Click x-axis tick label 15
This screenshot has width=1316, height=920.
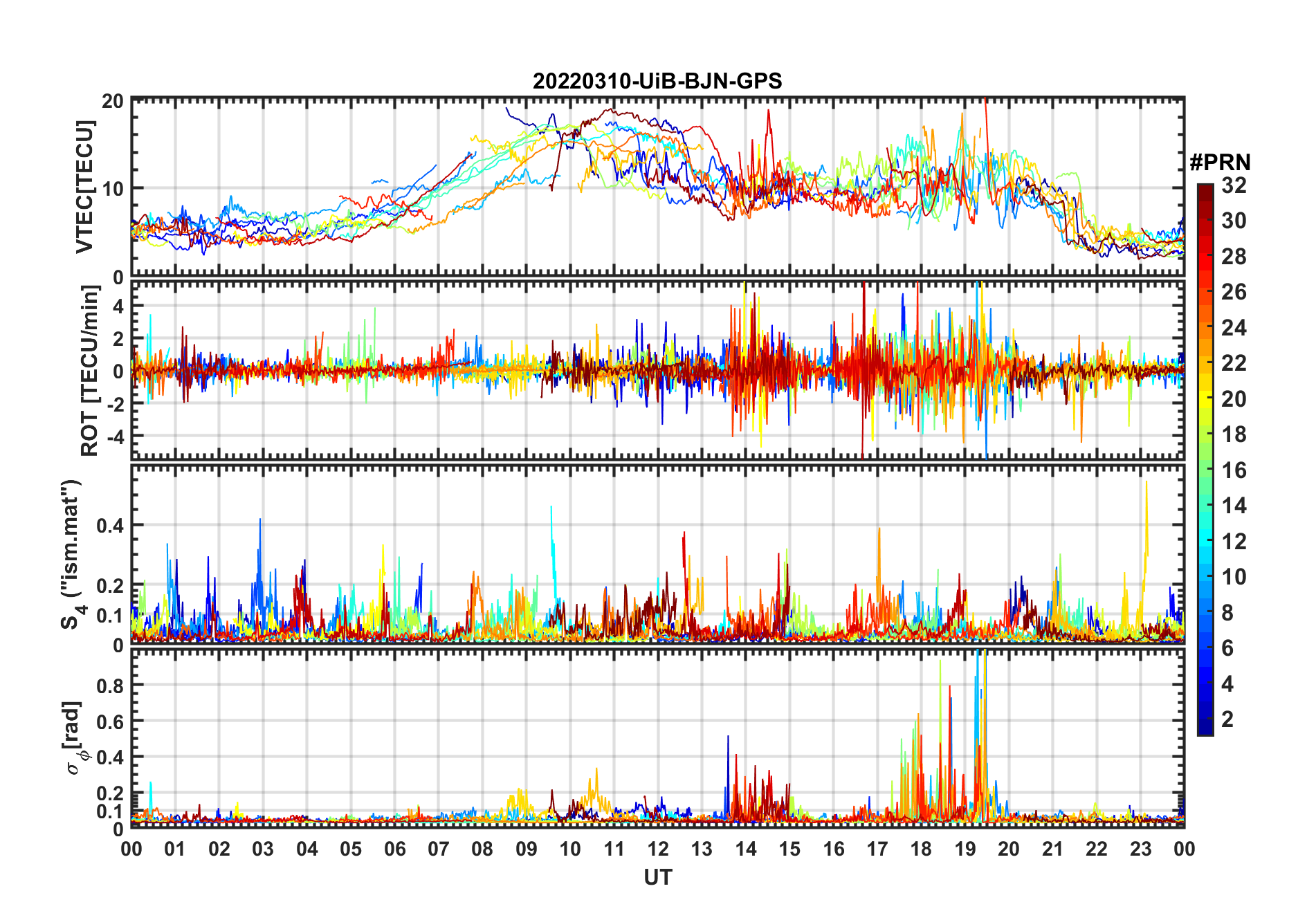[x=789, y=849]
